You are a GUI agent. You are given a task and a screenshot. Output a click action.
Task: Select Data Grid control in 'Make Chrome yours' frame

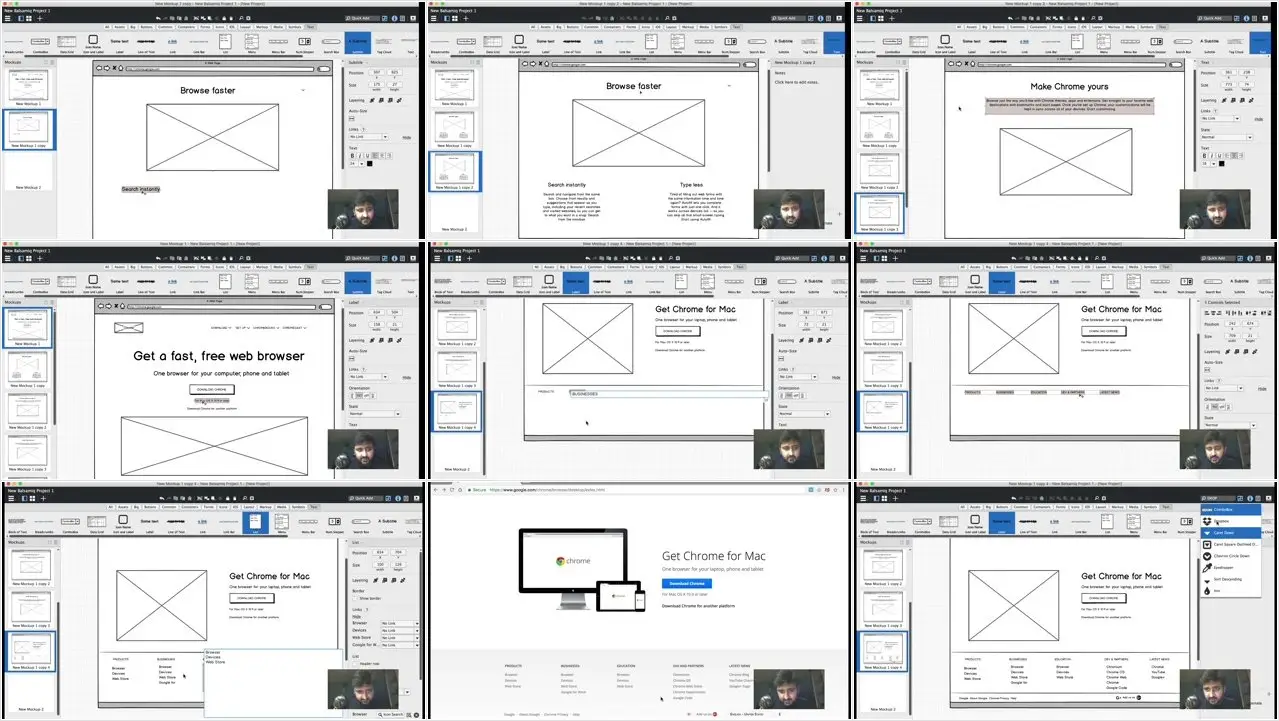(x=920, y=44)
